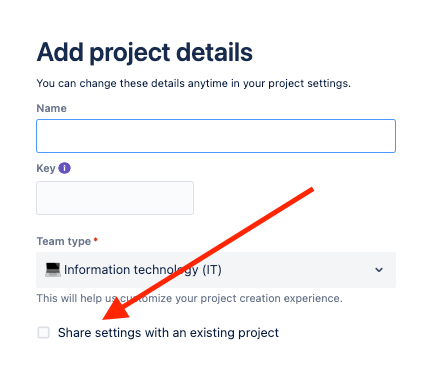Image resolution: width=434 pixels, height=369 pixels.
Task: Click the 'customize your project creation experience' hint
Action: click(x=231, y=298)
